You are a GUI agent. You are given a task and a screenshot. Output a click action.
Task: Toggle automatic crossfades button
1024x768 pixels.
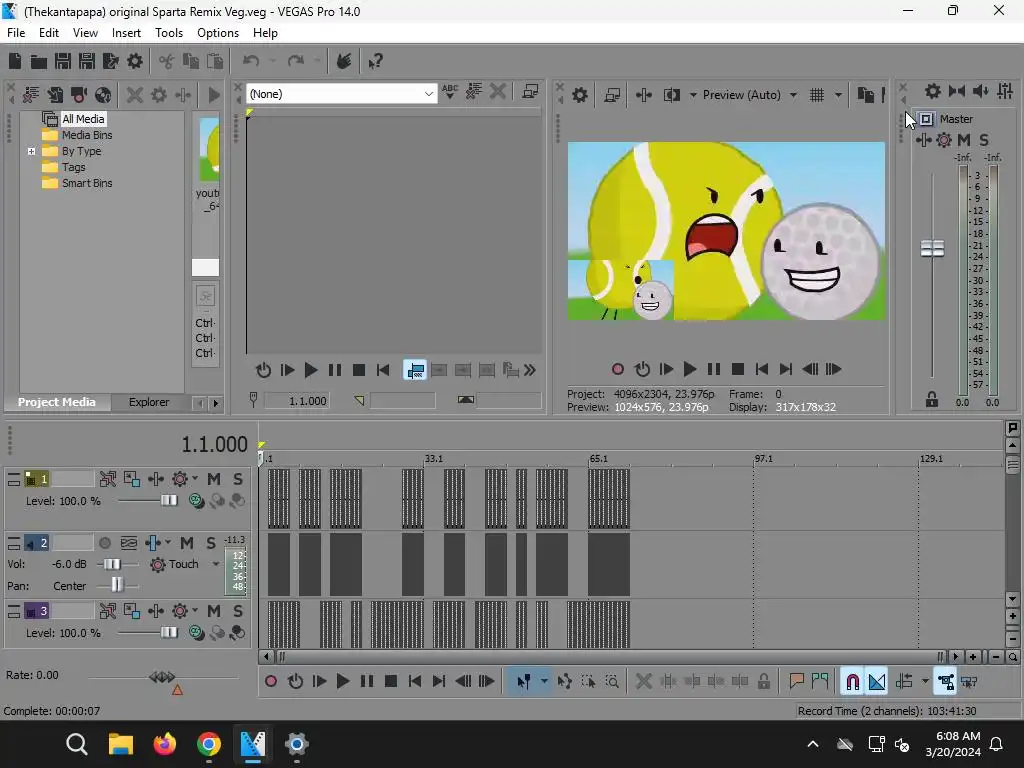click(877, 682)
